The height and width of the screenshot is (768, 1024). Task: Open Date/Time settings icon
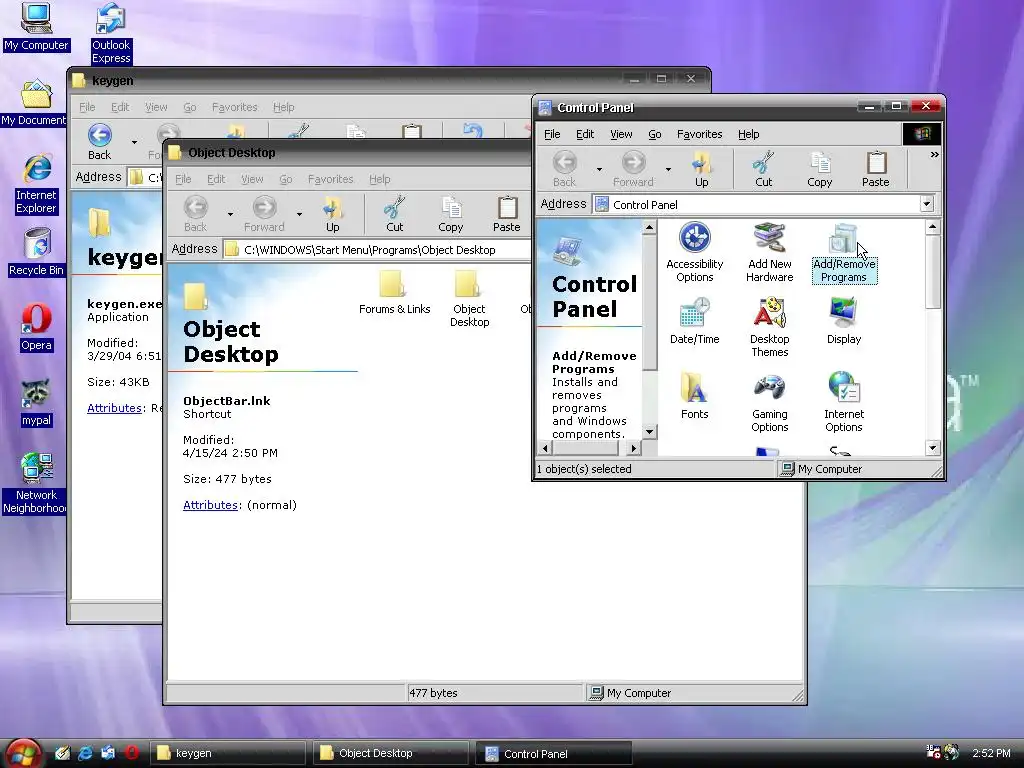[694, 321]
